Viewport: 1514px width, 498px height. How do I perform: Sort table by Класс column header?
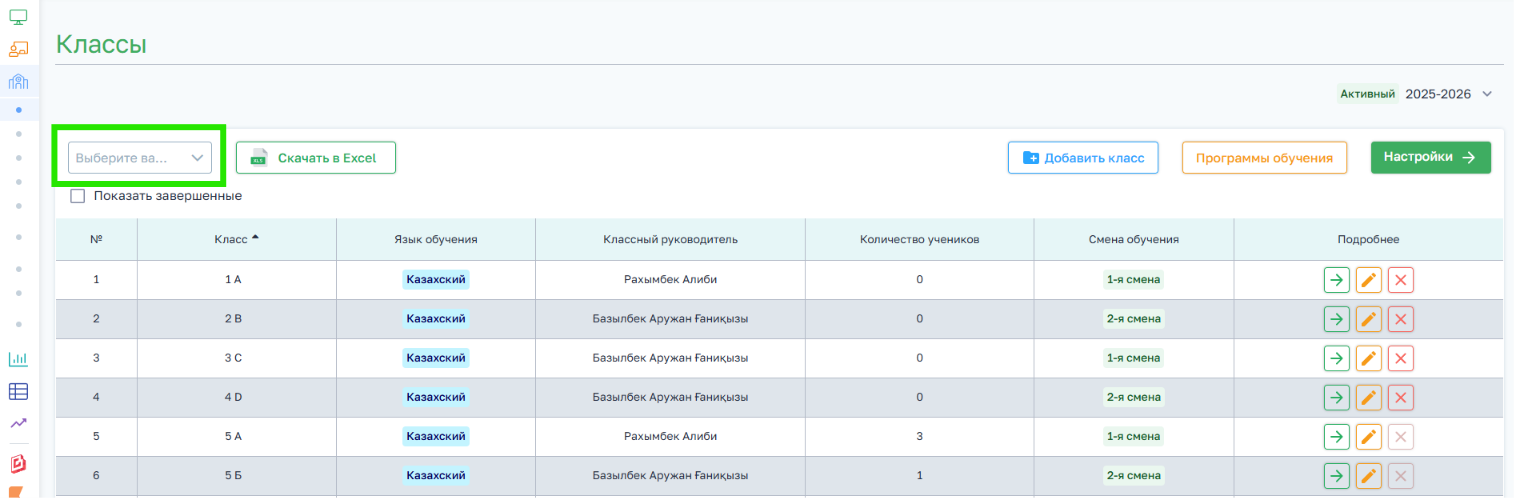[x=236, y=240]
